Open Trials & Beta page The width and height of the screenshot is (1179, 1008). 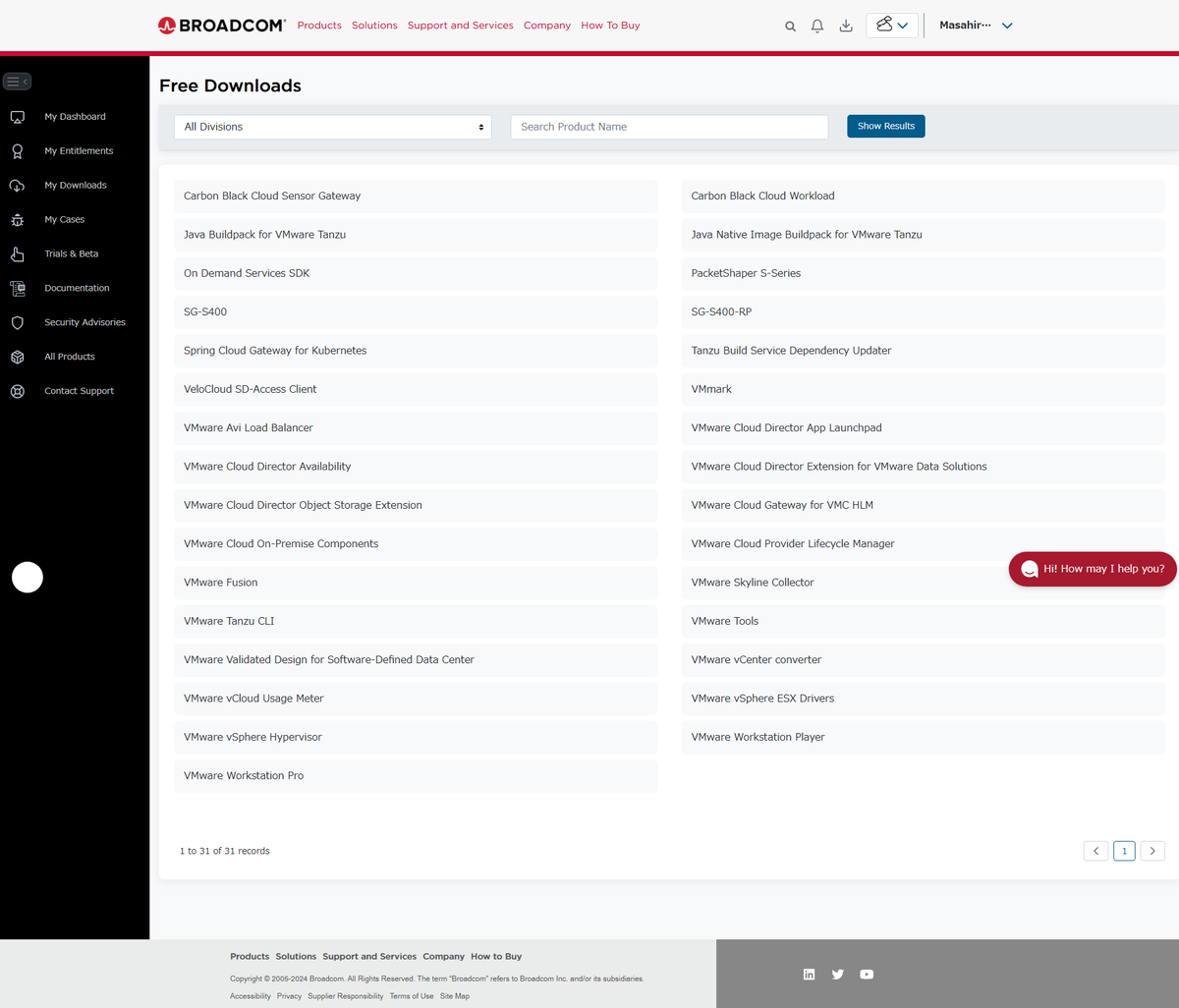point(72,254)
